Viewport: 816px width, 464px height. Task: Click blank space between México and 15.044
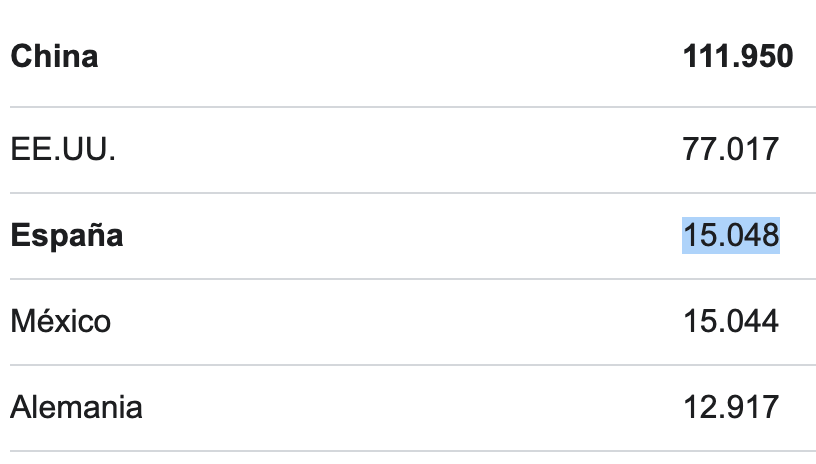point(390,322)
